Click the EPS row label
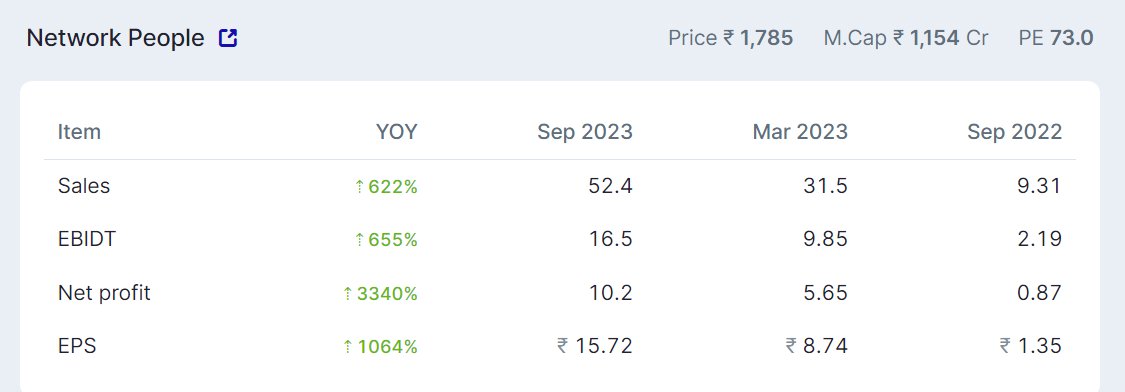Screen dimensions: 1125x392 point(77,346)
